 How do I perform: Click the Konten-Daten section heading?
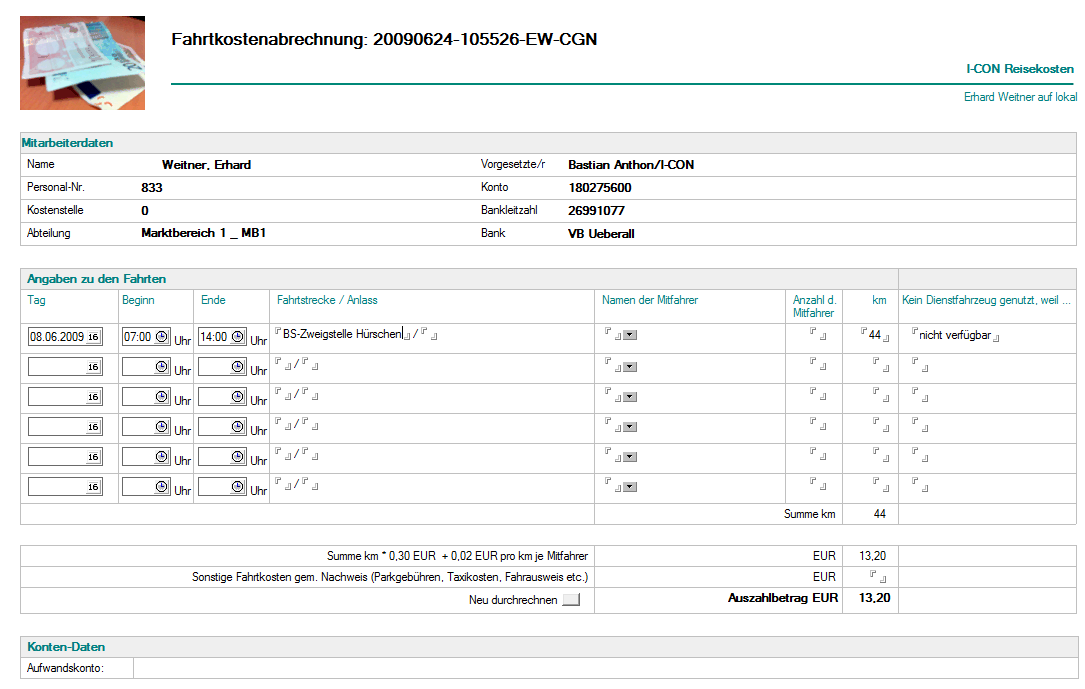click(66, 647)
